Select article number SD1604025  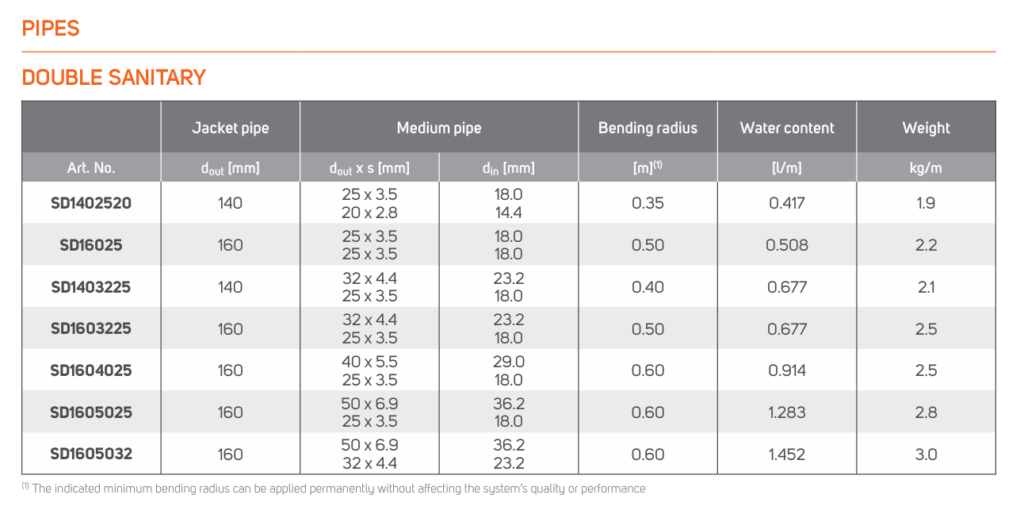(x=91, y=370)
